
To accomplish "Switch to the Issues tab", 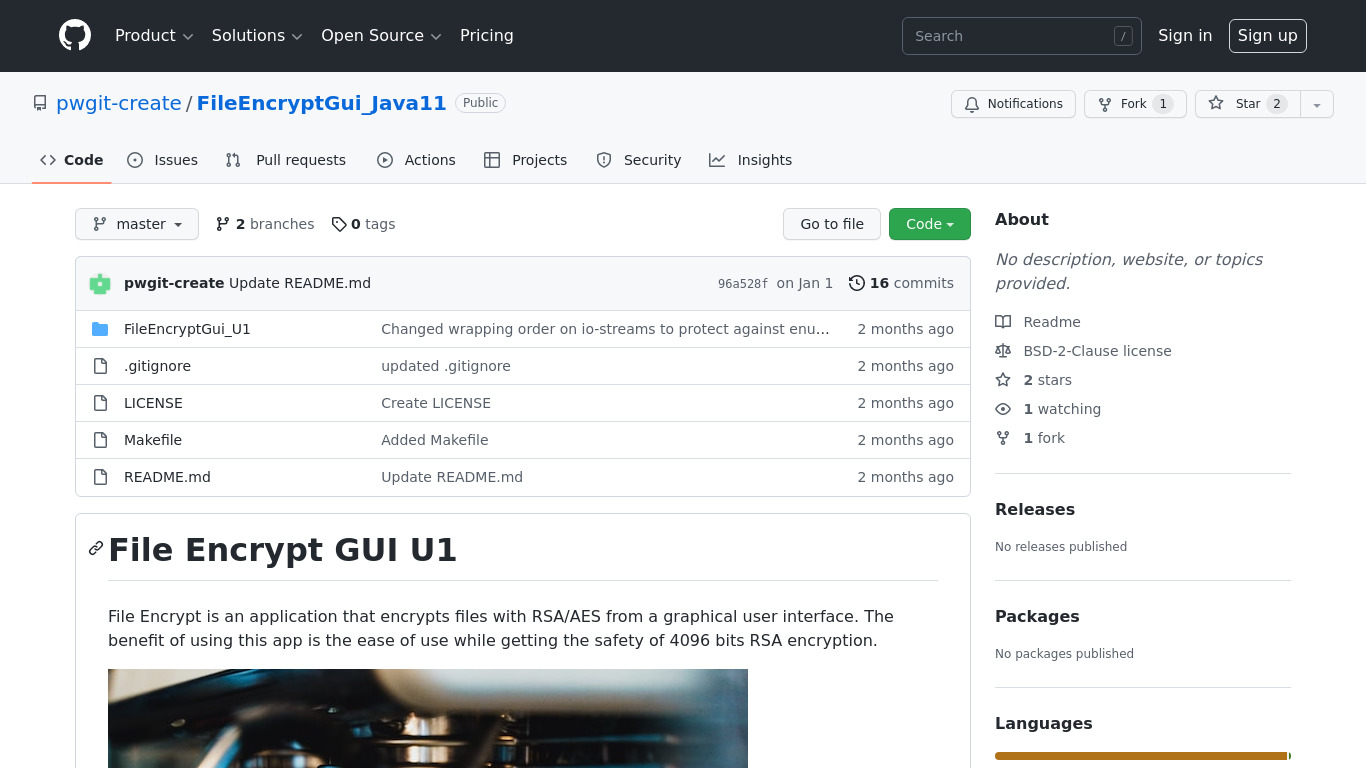I will pyautogui.click(x=163, y=160).
